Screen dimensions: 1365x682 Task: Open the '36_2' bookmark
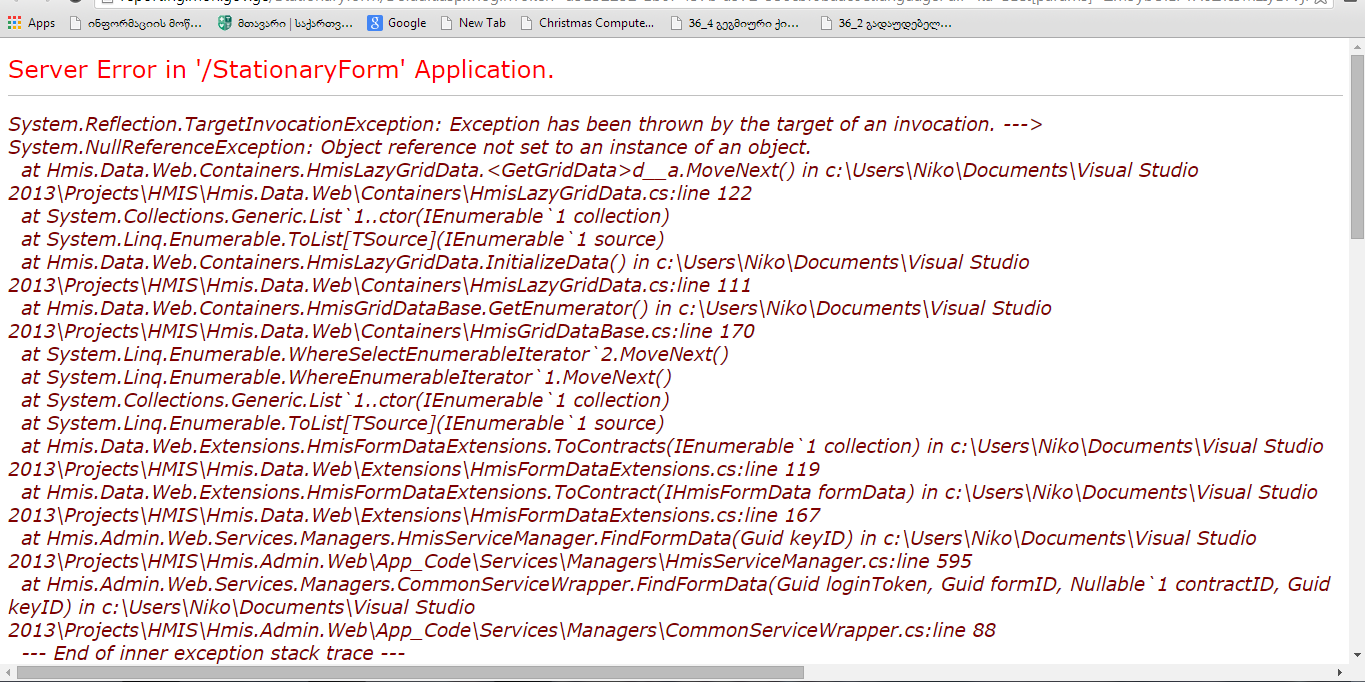886,23
